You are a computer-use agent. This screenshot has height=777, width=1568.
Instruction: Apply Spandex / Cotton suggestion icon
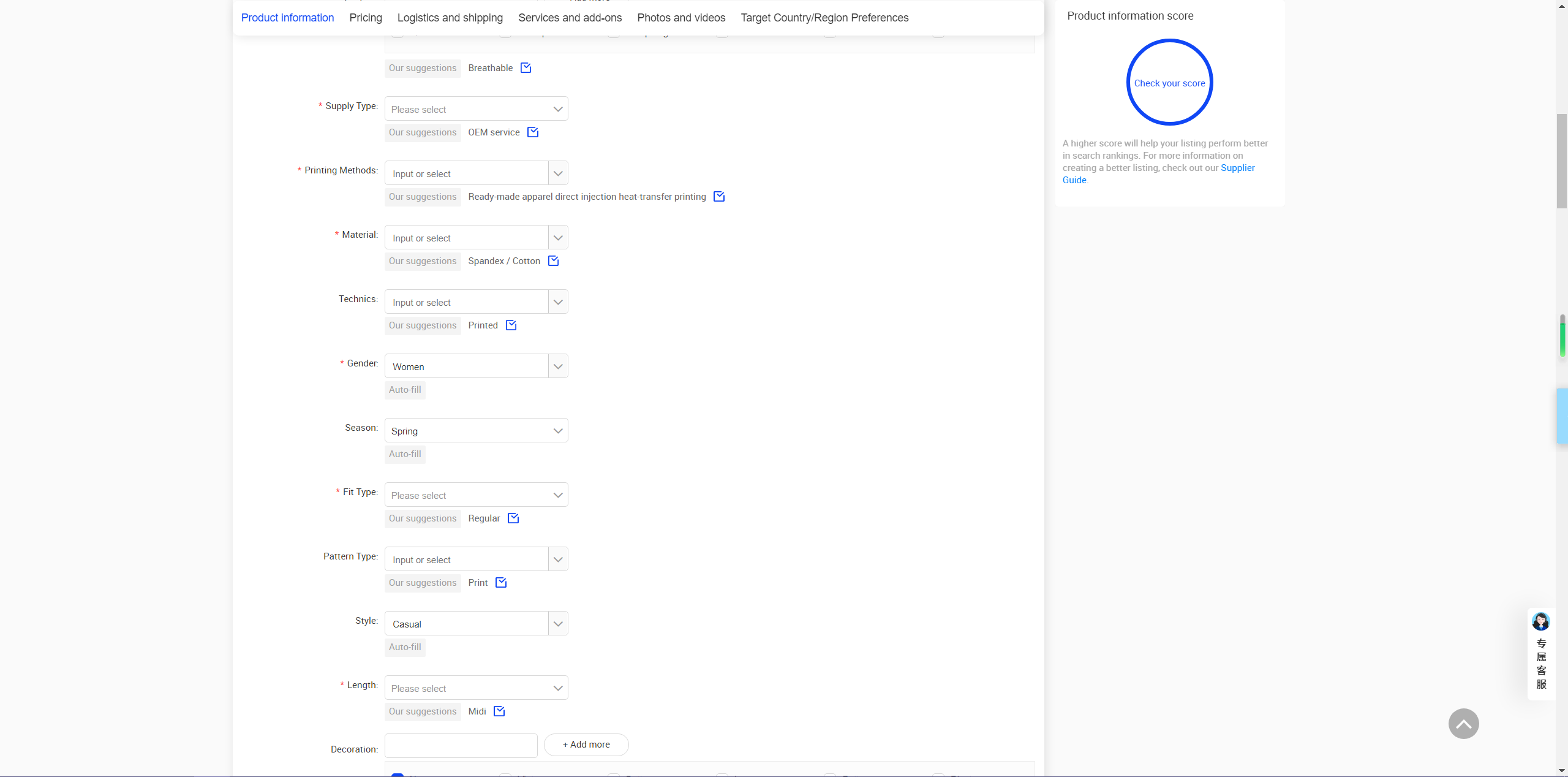point(553,261)
